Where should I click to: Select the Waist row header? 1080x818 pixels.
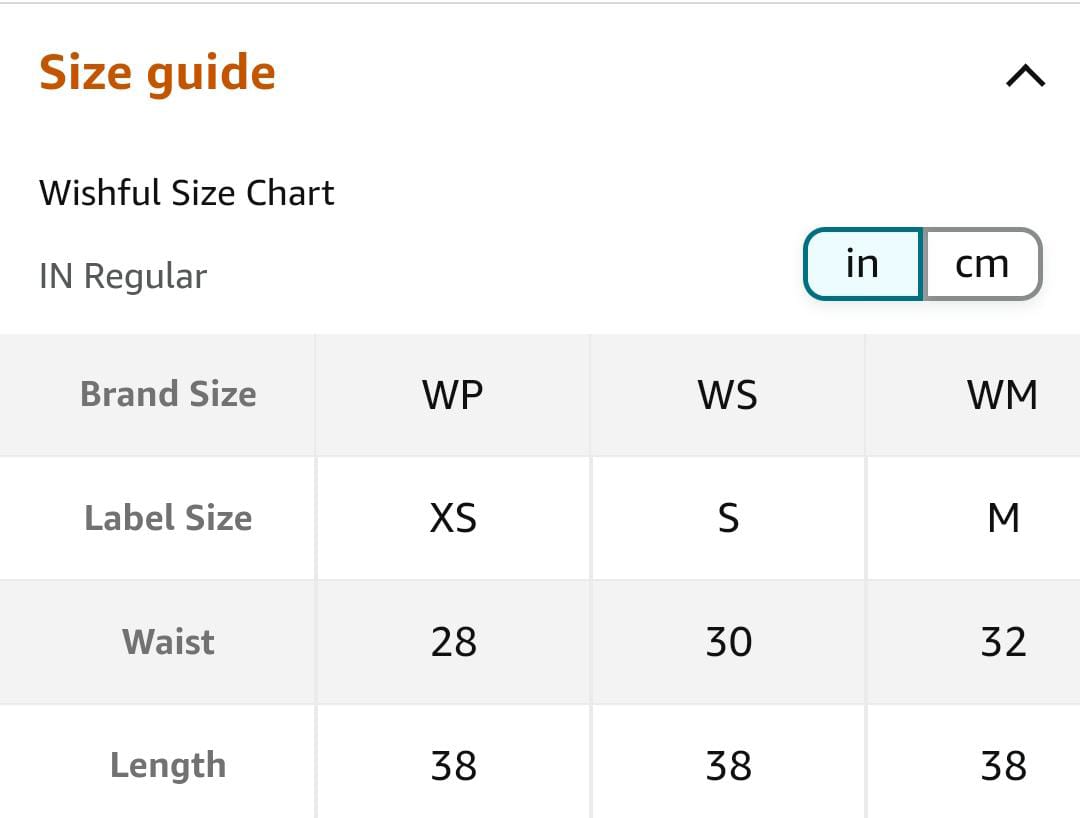168,641
